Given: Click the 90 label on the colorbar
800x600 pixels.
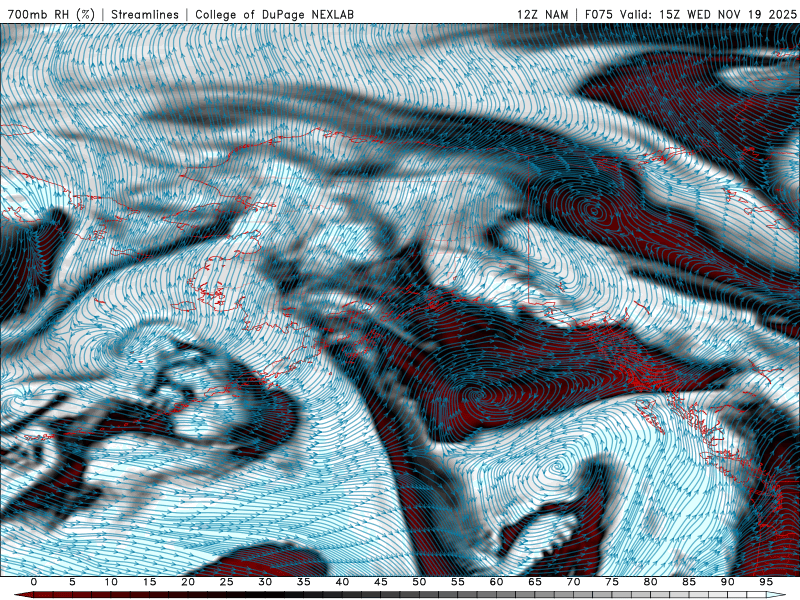Looking at the screenshot, I should [728, 582].
